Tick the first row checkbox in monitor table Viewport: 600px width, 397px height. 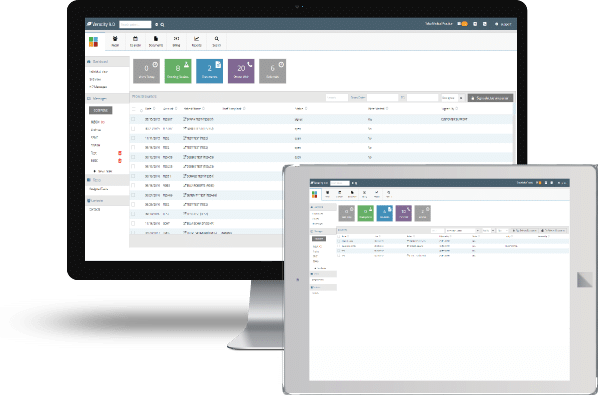(x=133, y=119)
